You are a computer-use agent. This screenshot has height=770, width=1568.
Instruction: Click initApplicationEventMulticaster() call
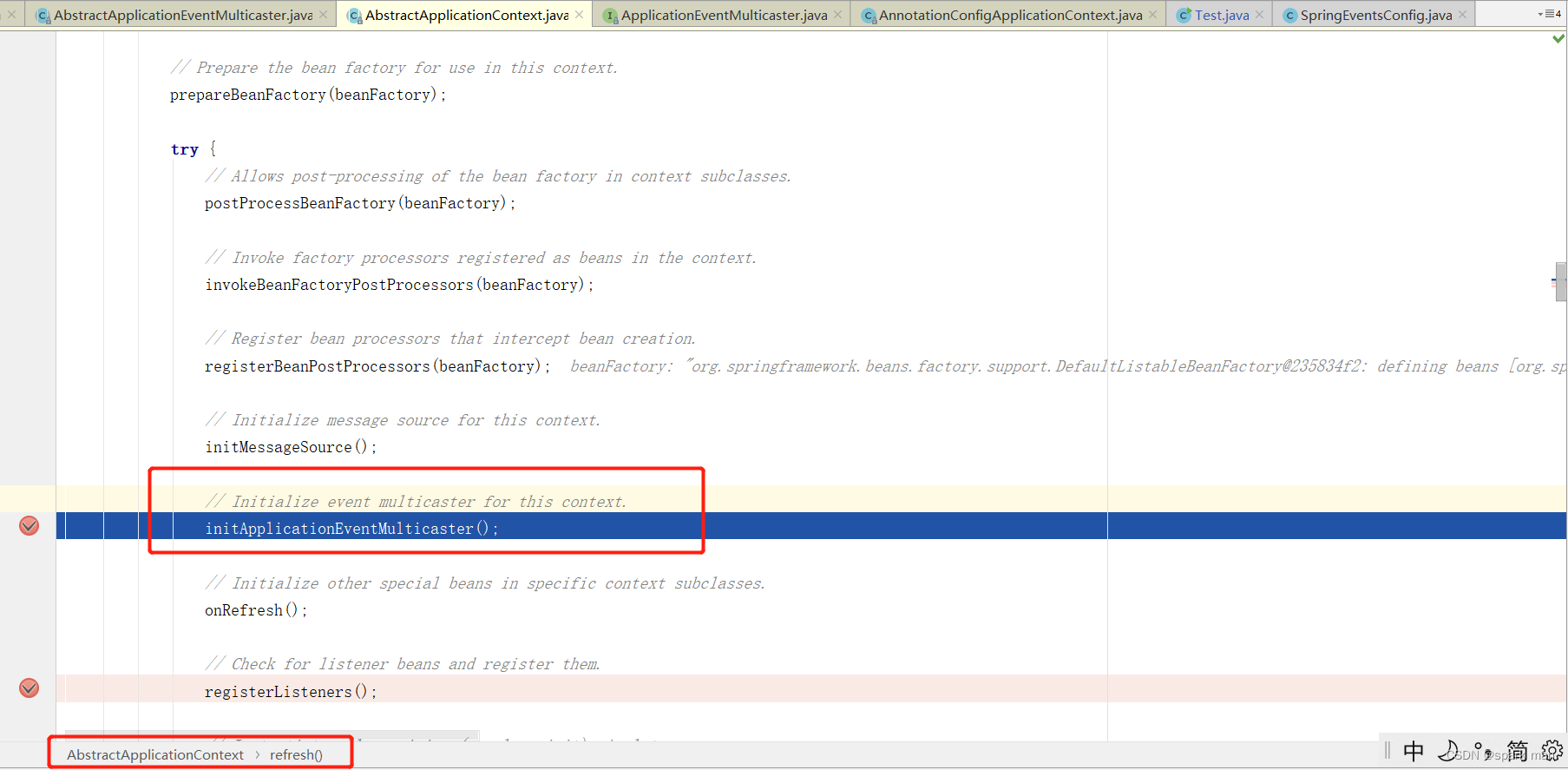[x=351, y=529]
